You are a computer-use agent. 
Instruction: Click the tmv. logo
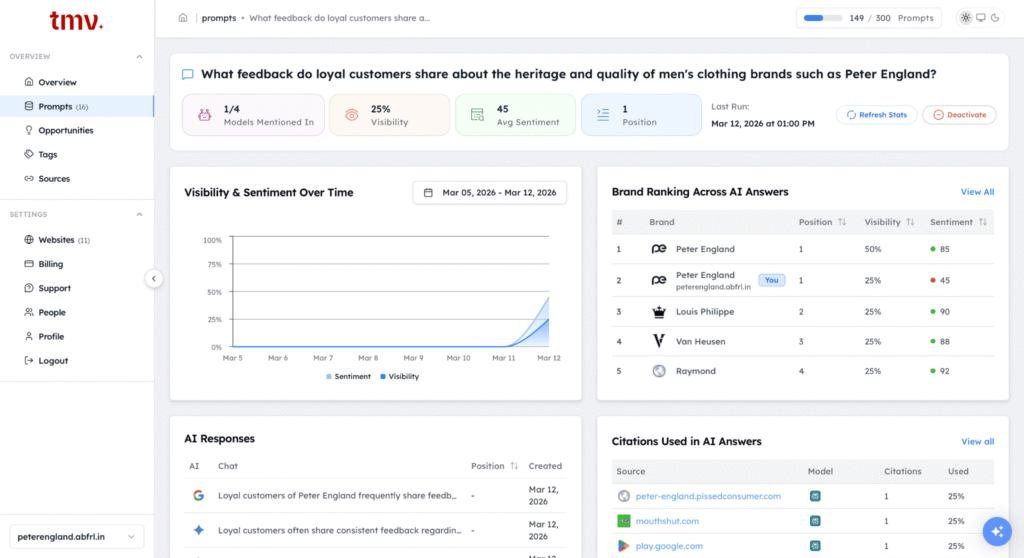tap(76, 21)
